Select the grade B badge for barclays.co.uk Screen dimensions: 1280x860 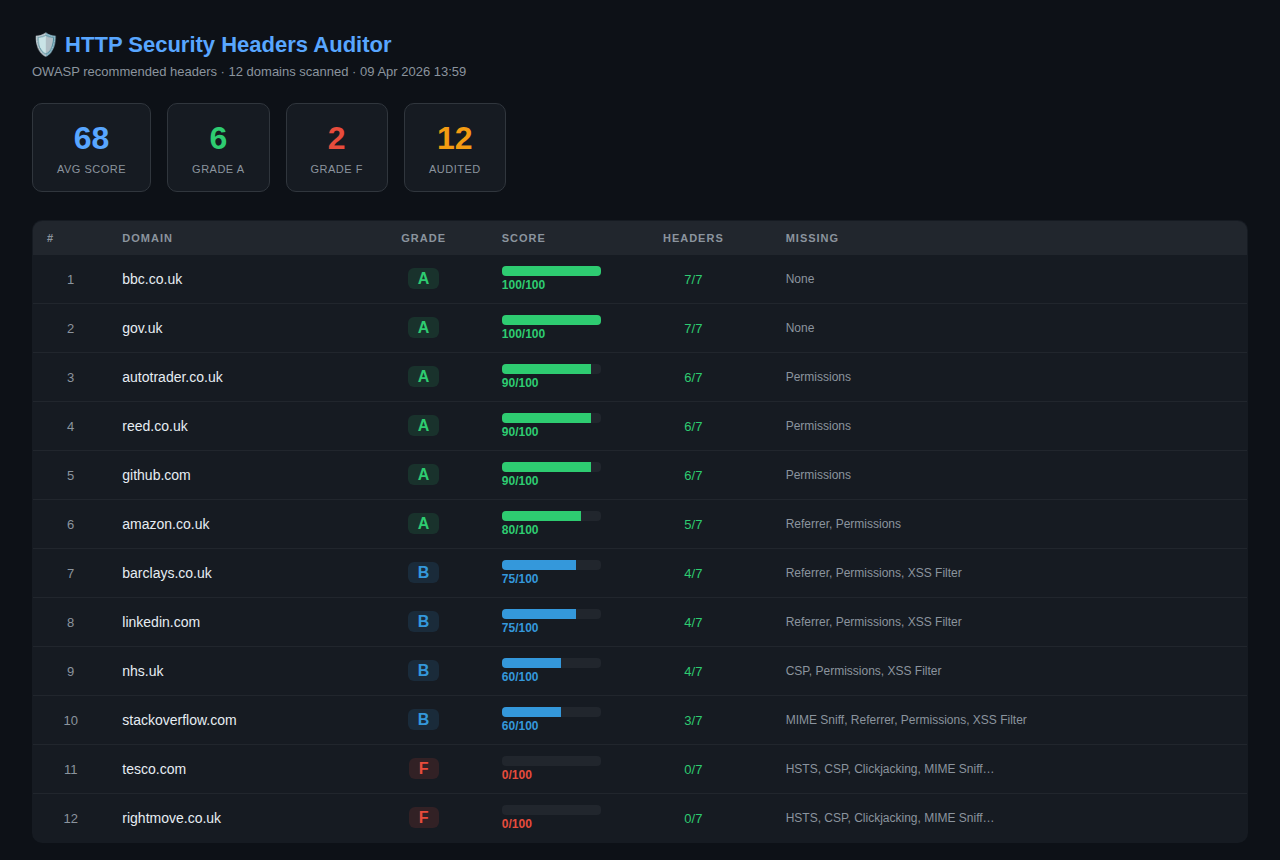click(423, 572)
